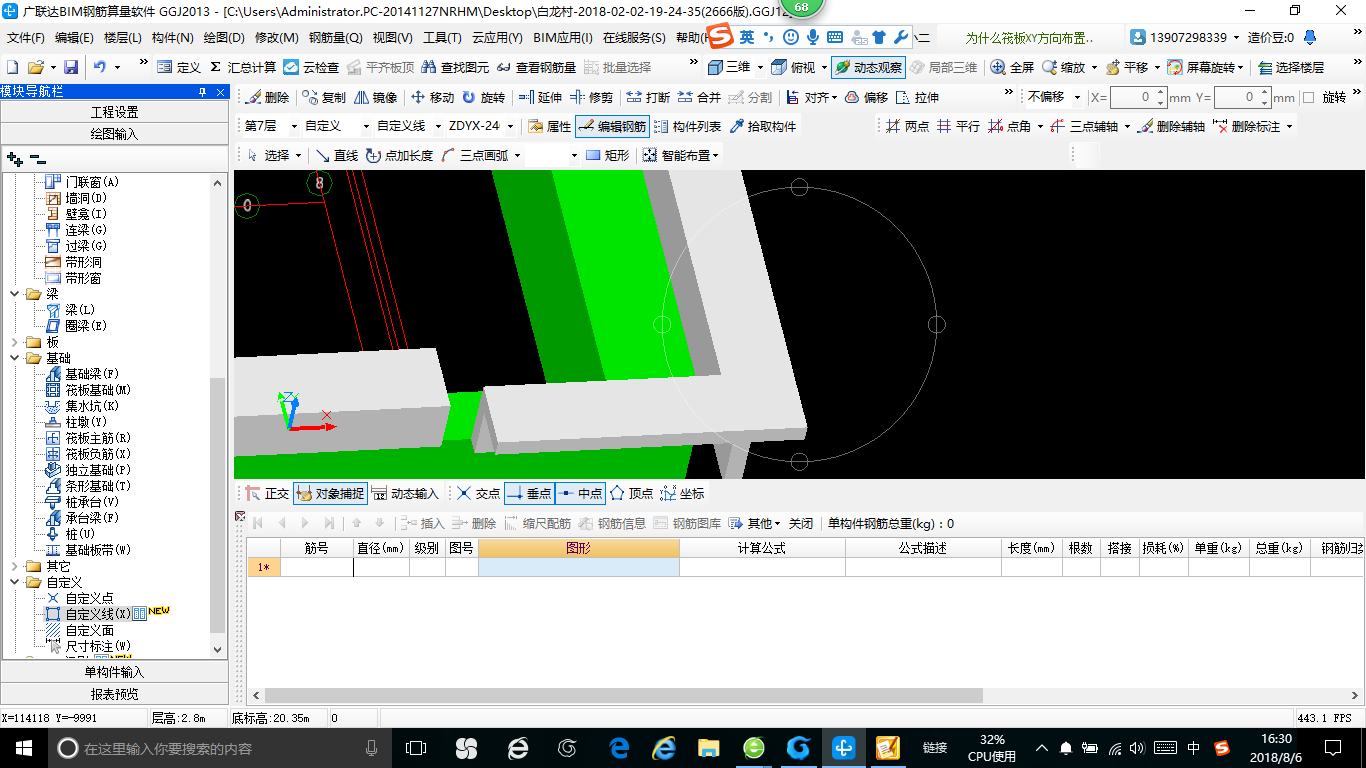The width and height of the screenshot is (1366, 768).
Task: Toggle 编辑钢筋 edit rebar panel
Action: [x=612, y=126]
